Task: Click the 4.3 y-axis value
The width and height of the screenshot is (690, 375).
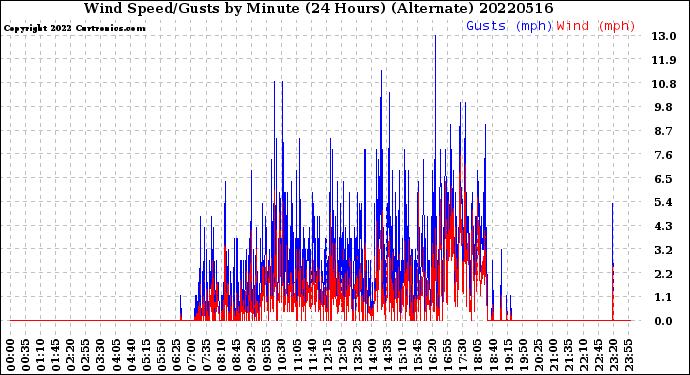Action: click(x=664, y=226)
